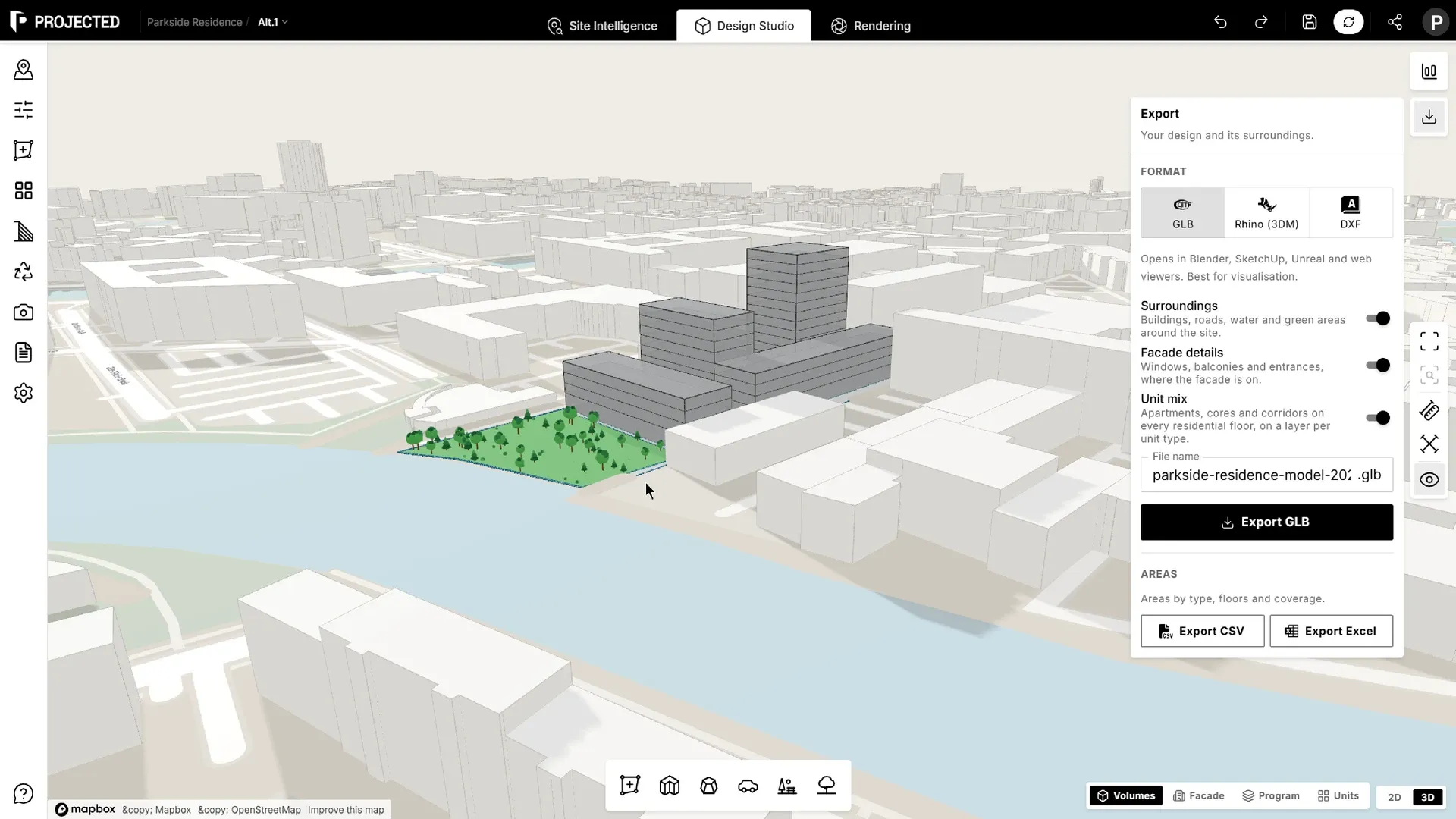Switch view to 3D
This screenshot has width=1456, height=819.
[x=1428, y=797]
